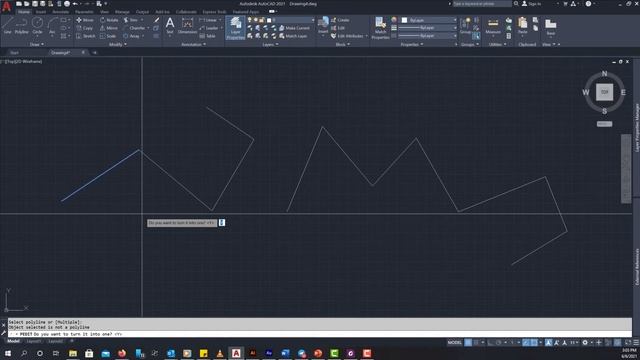Click the Stretch tool

[86, 36]
